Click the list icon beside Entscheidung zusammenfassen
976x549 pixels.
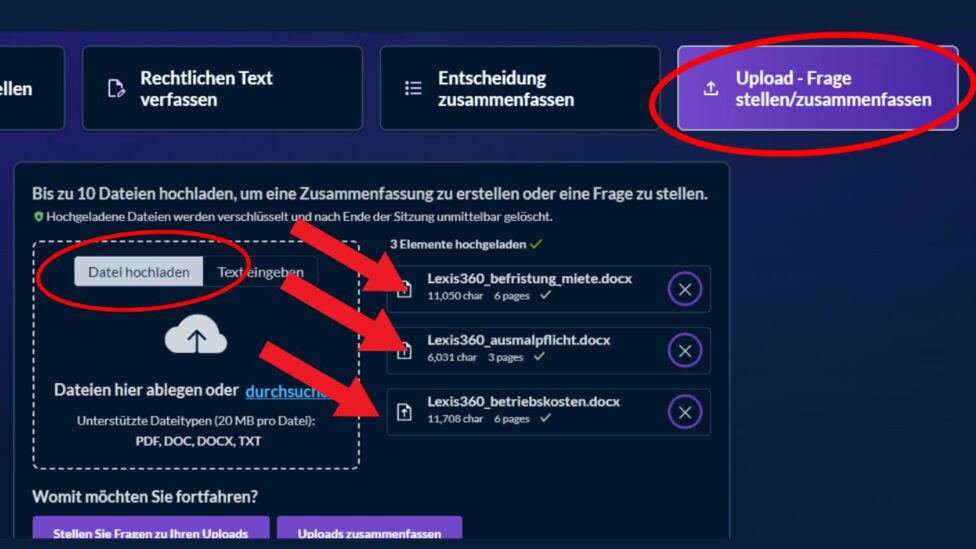coord(413,88)
